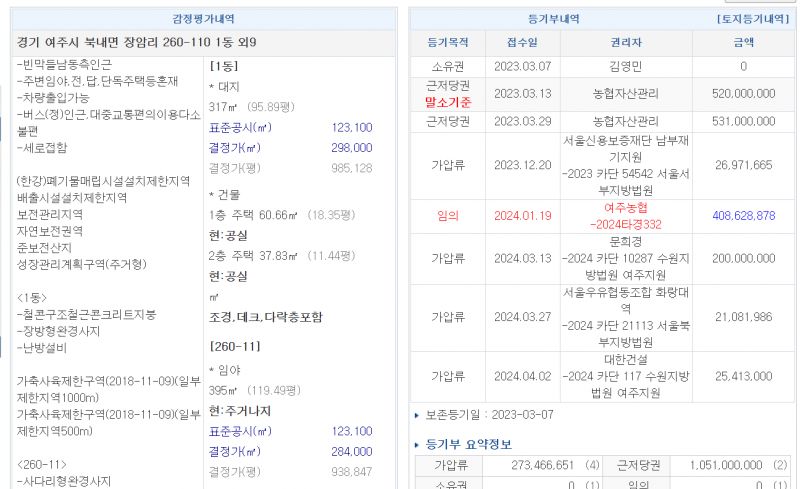This screenshot has height=489, width=800.
Task: Select the owner name 김영민
Action: coord(625,66)
